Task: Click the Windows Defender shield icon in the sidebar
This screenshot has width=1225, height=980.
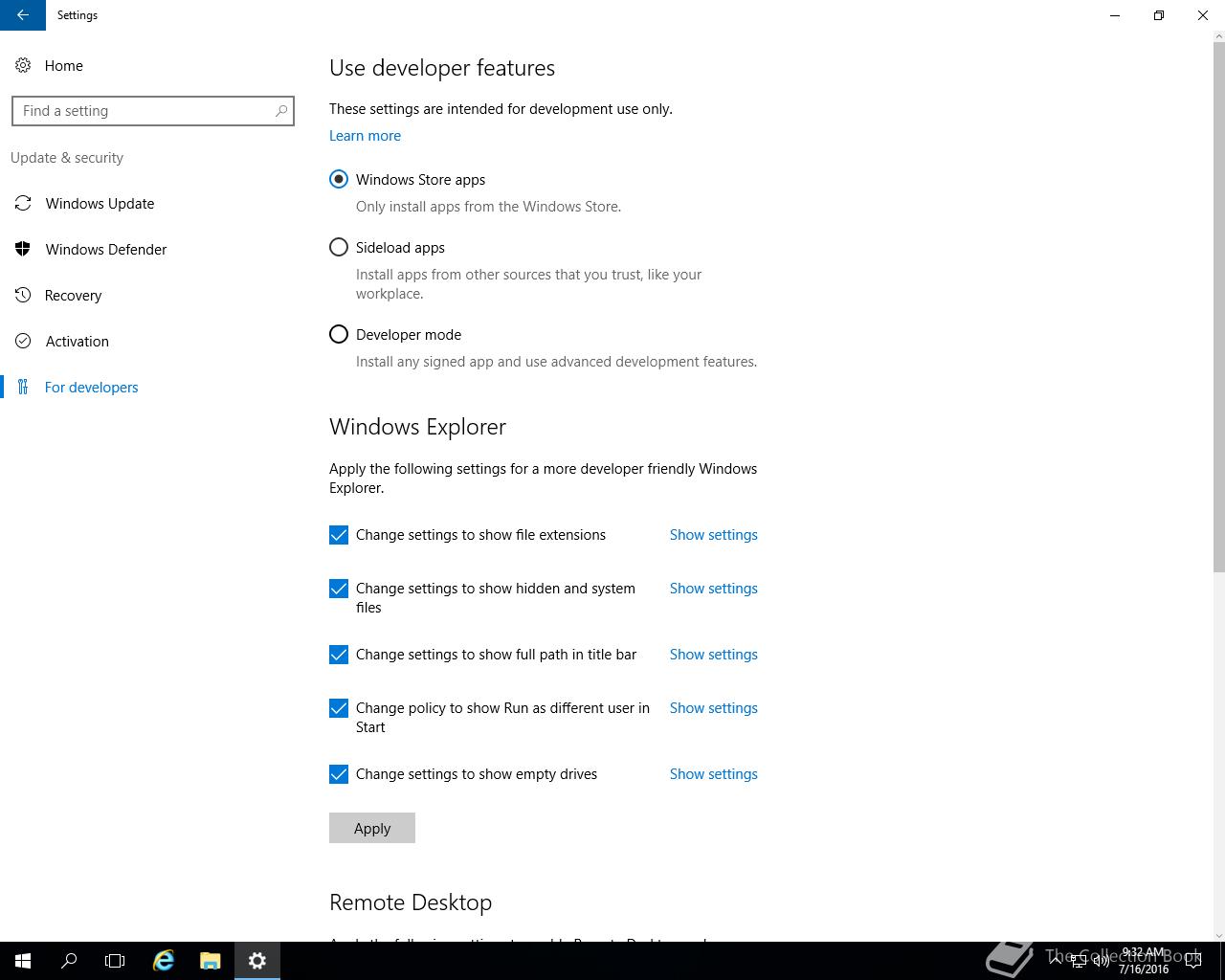Action: pyautogui.click(x=23, y=249)
